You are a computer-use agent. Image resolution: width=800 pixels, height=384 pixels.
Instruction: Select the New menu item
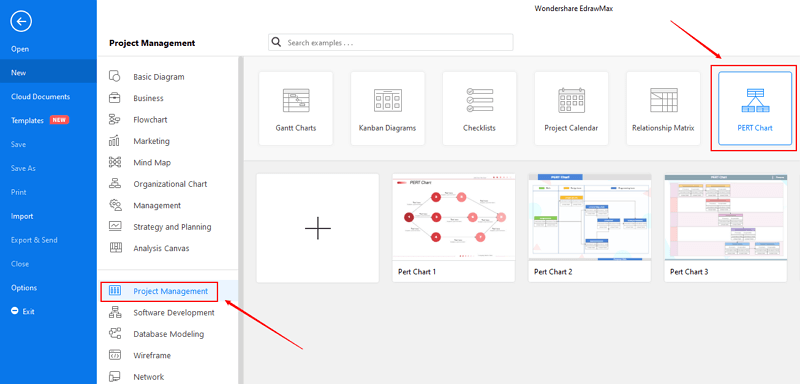pyautogui.click(x=18, y=73)
